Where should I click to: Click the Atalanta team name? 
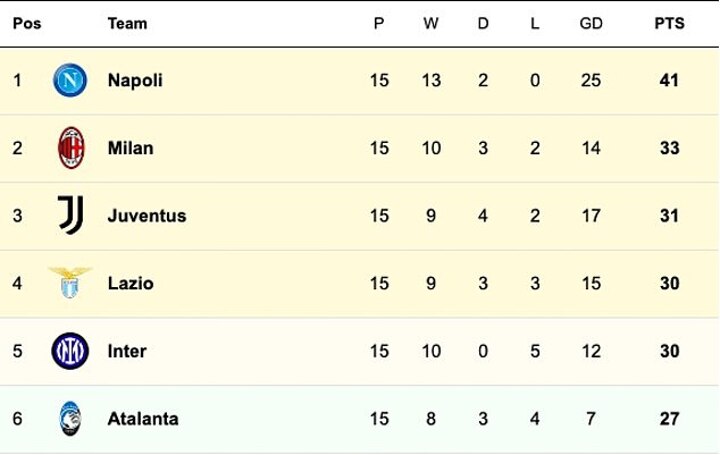[x=143, y=418]
